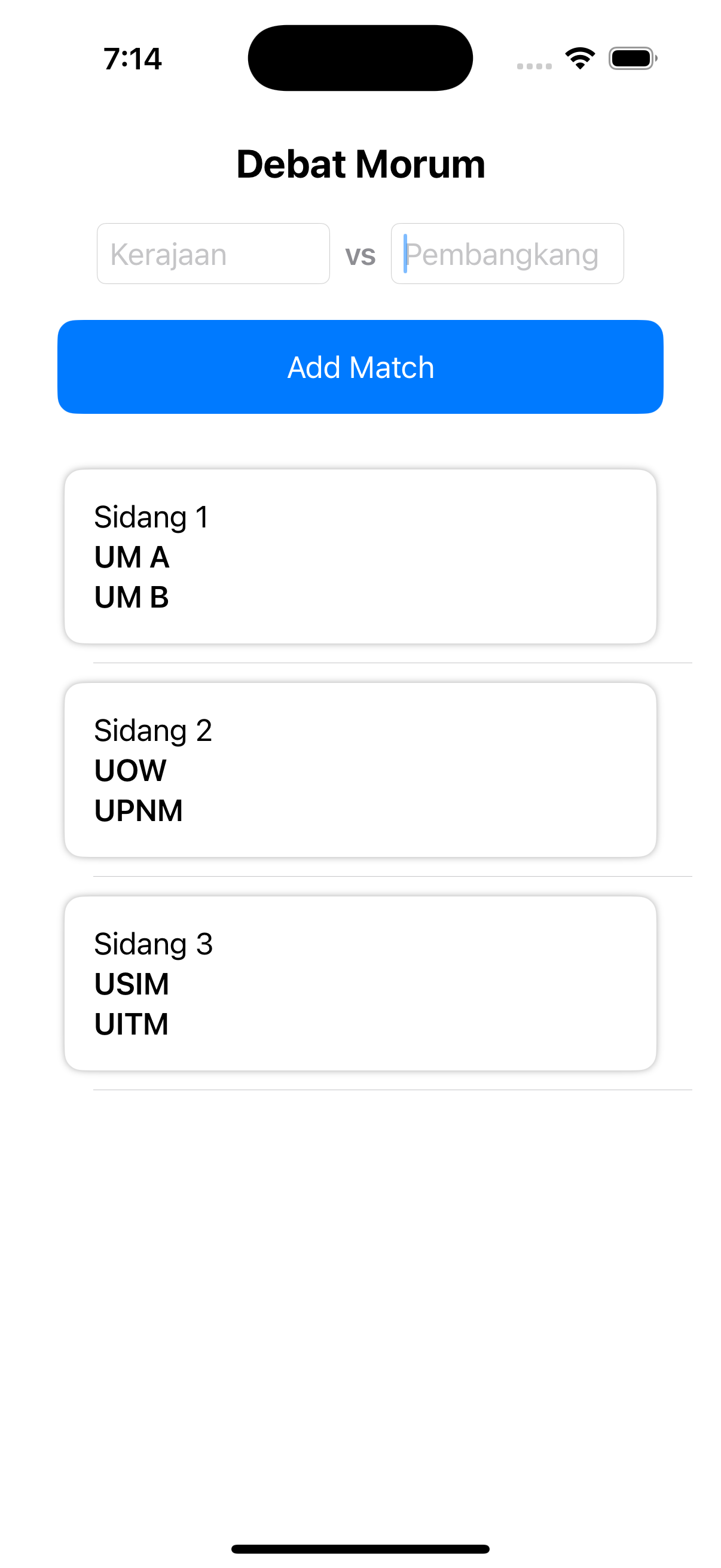Tap the cellular signal dots
The image size is (721, 1568).
(x=534, y=66)
